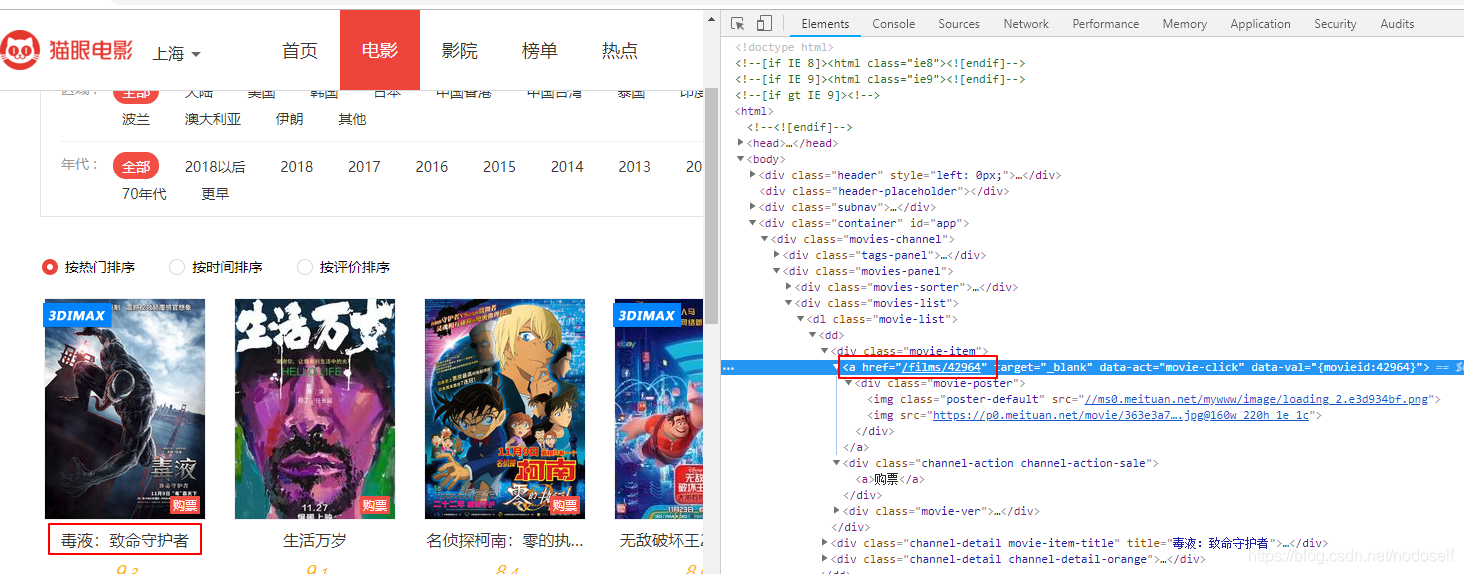This screenshot has height=574, width=1464.
Task: Open the 无敌破坏王 movie poster
Action: (660, 409)
